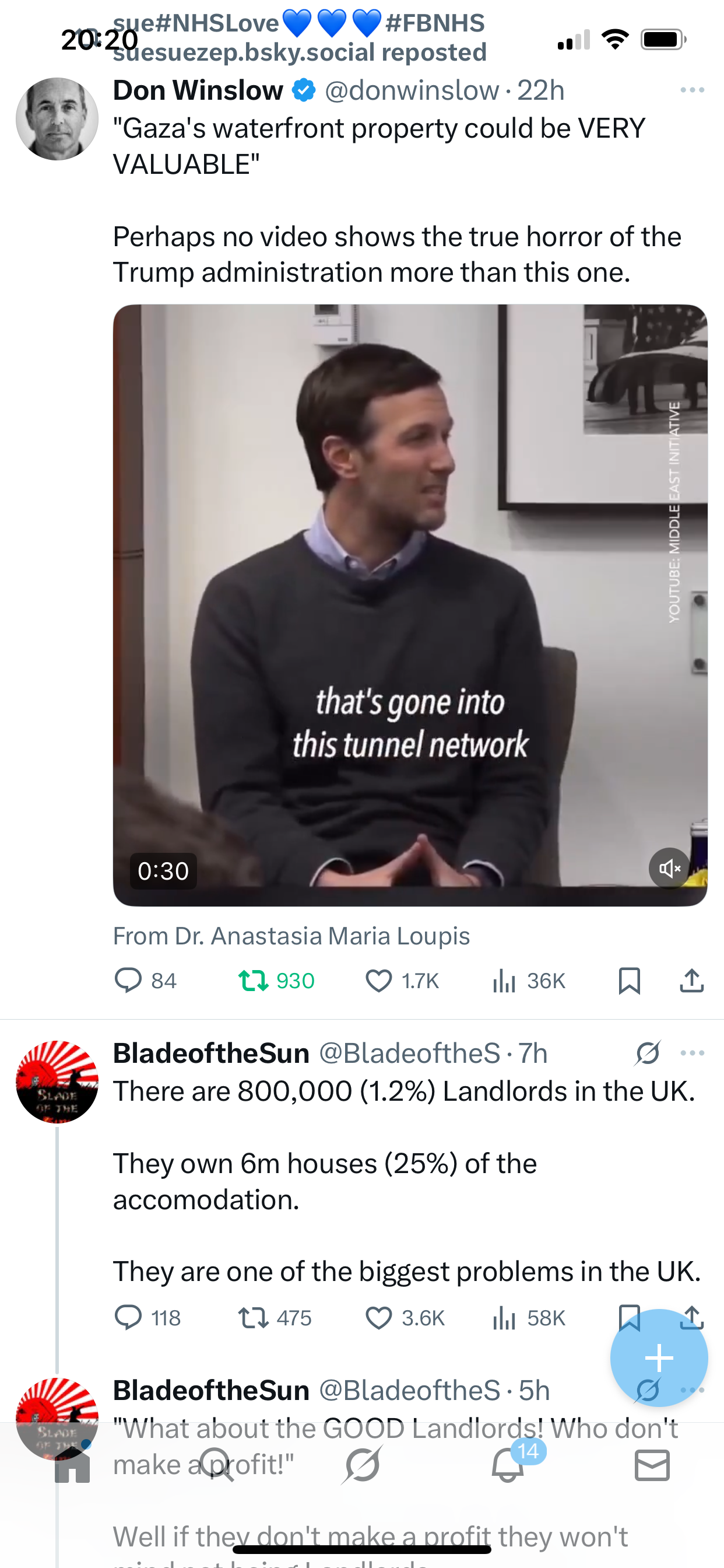724x1568 pixels.
Task: Open the Search tab
Action: [217, 1465]
